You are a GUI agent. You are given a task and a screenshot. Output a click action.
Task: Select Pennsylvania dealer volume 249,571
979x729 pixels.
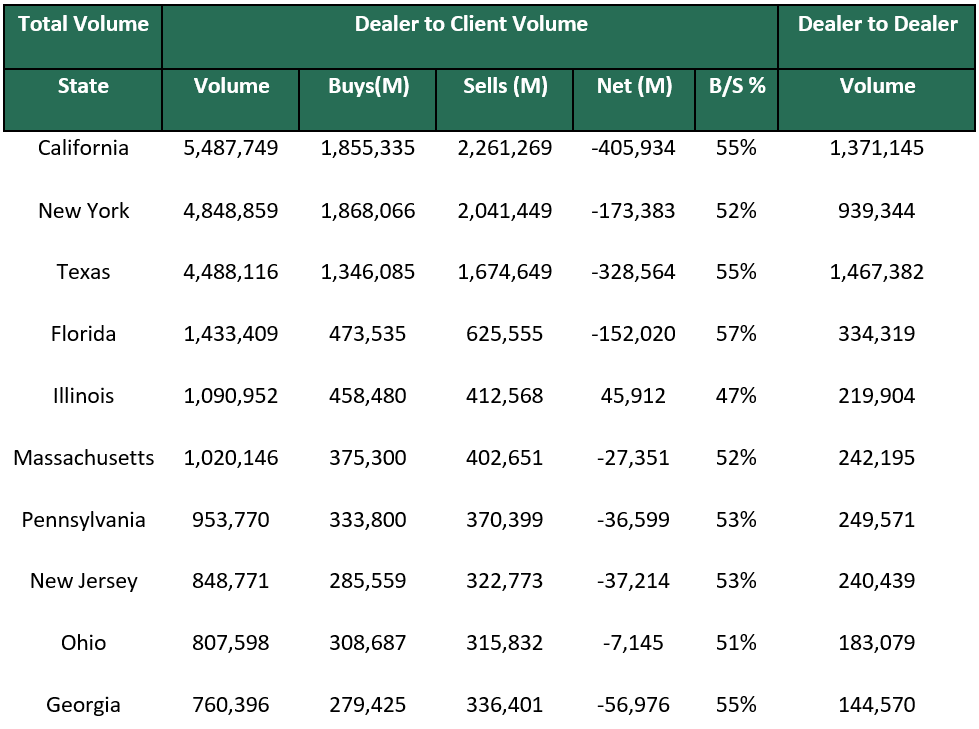(x=877, y=520)
